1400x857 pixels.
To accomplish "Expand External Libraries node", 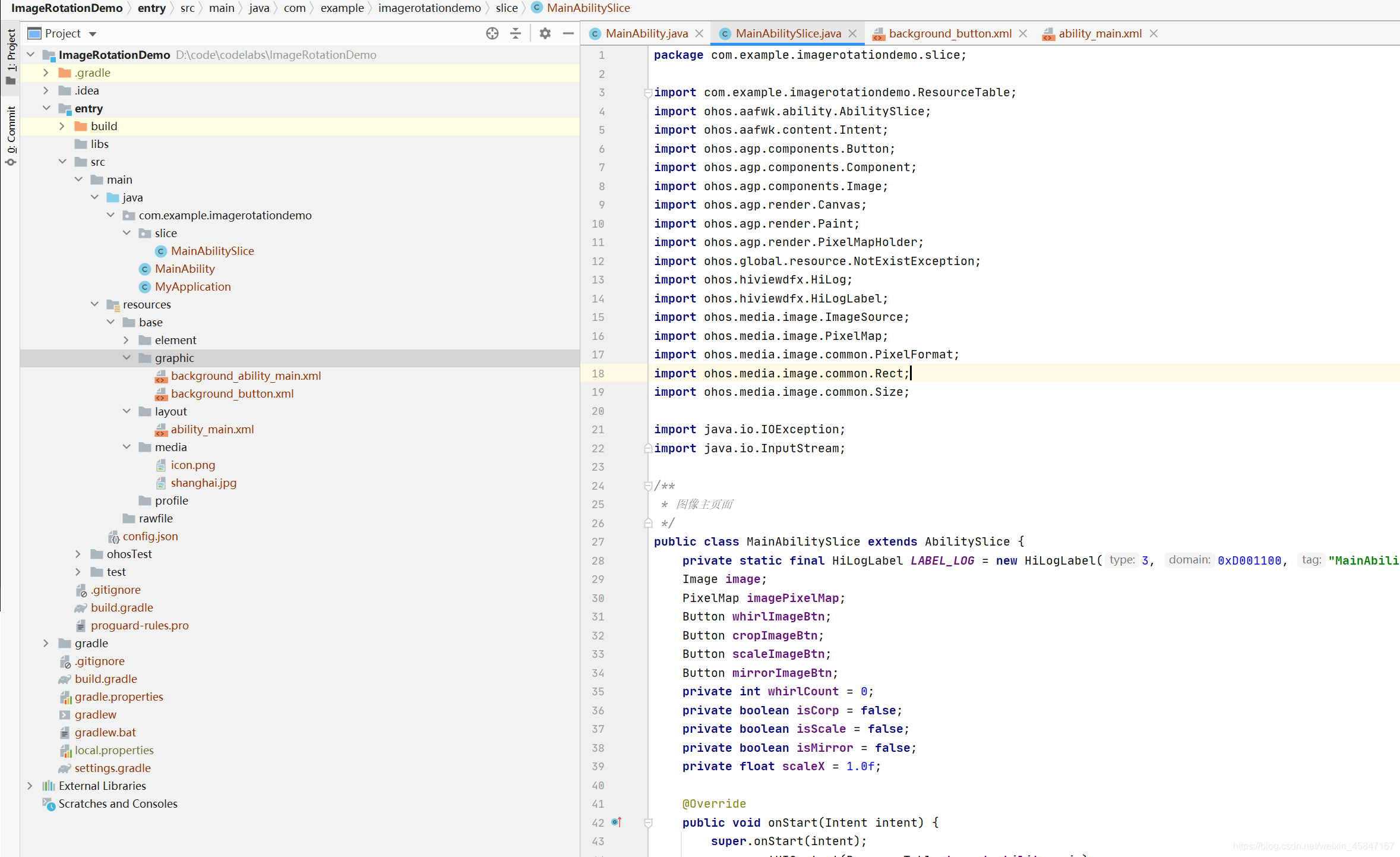I will (x=30, y=786).
